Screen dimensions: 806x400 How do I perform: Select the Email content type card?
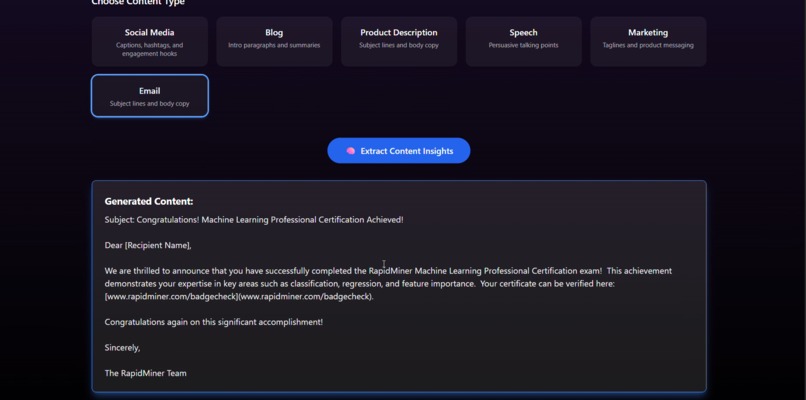150,96
